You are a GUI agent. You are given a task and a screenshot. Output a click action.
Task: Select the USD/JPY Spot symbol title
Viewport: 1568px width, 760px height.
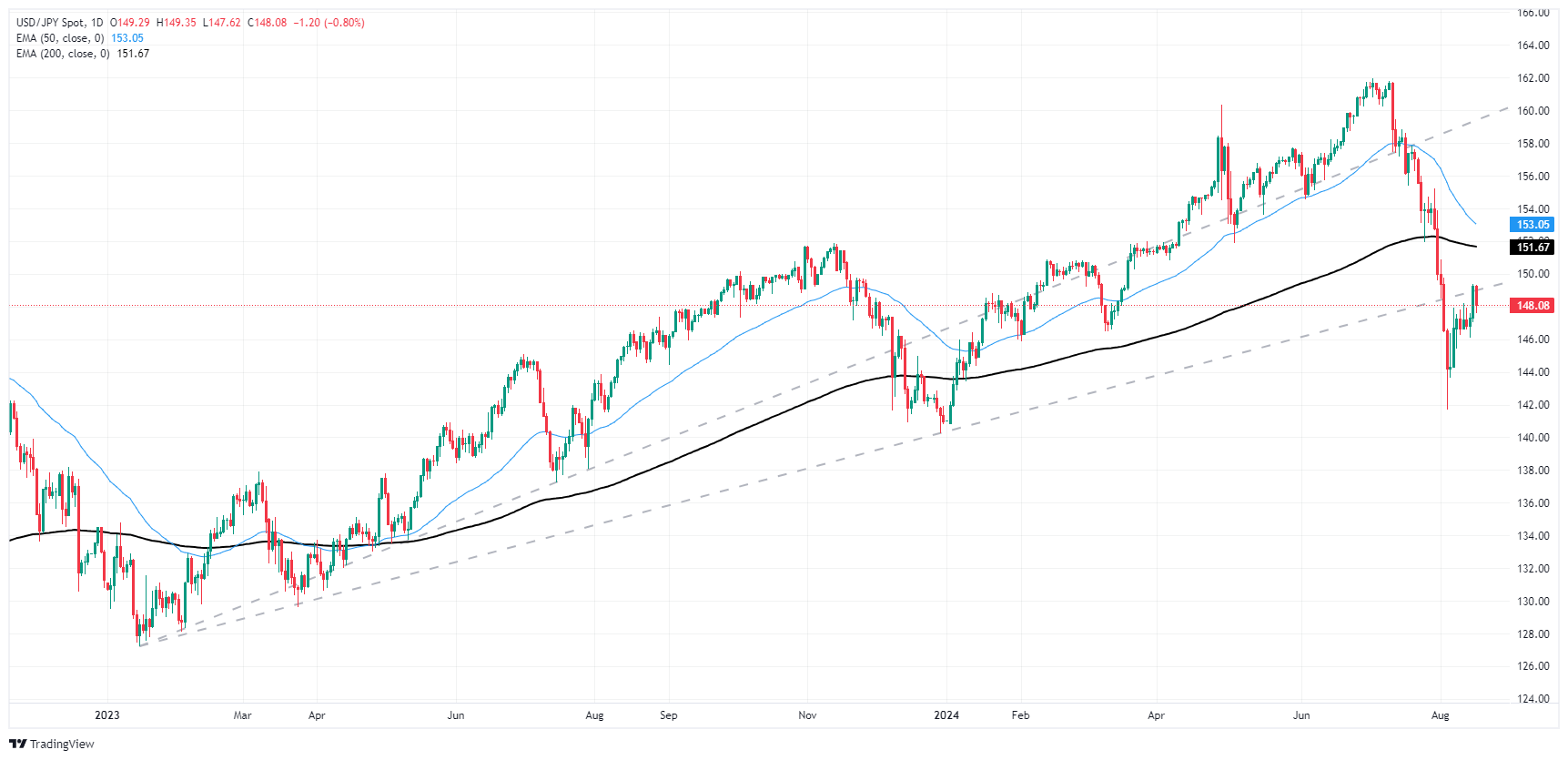[49, 23]
